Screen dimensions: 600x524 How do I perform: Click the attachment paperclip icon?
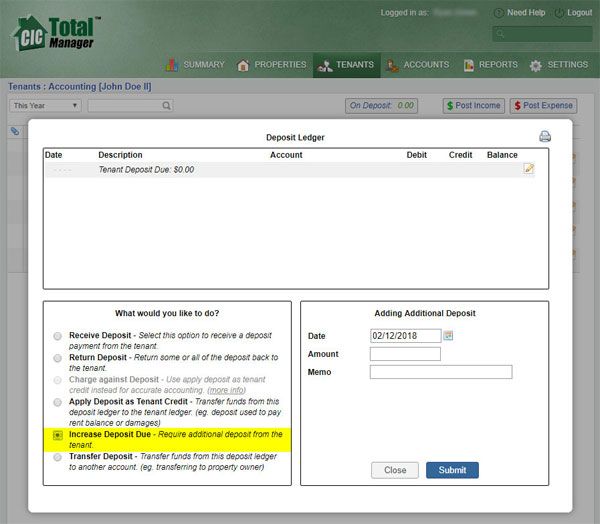click(x=15, y=131)
